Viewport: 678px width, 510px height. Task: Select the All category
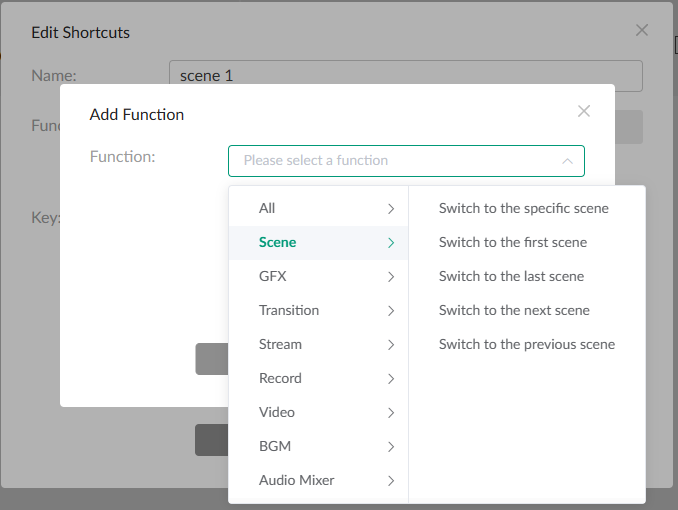tap(267, 208)
